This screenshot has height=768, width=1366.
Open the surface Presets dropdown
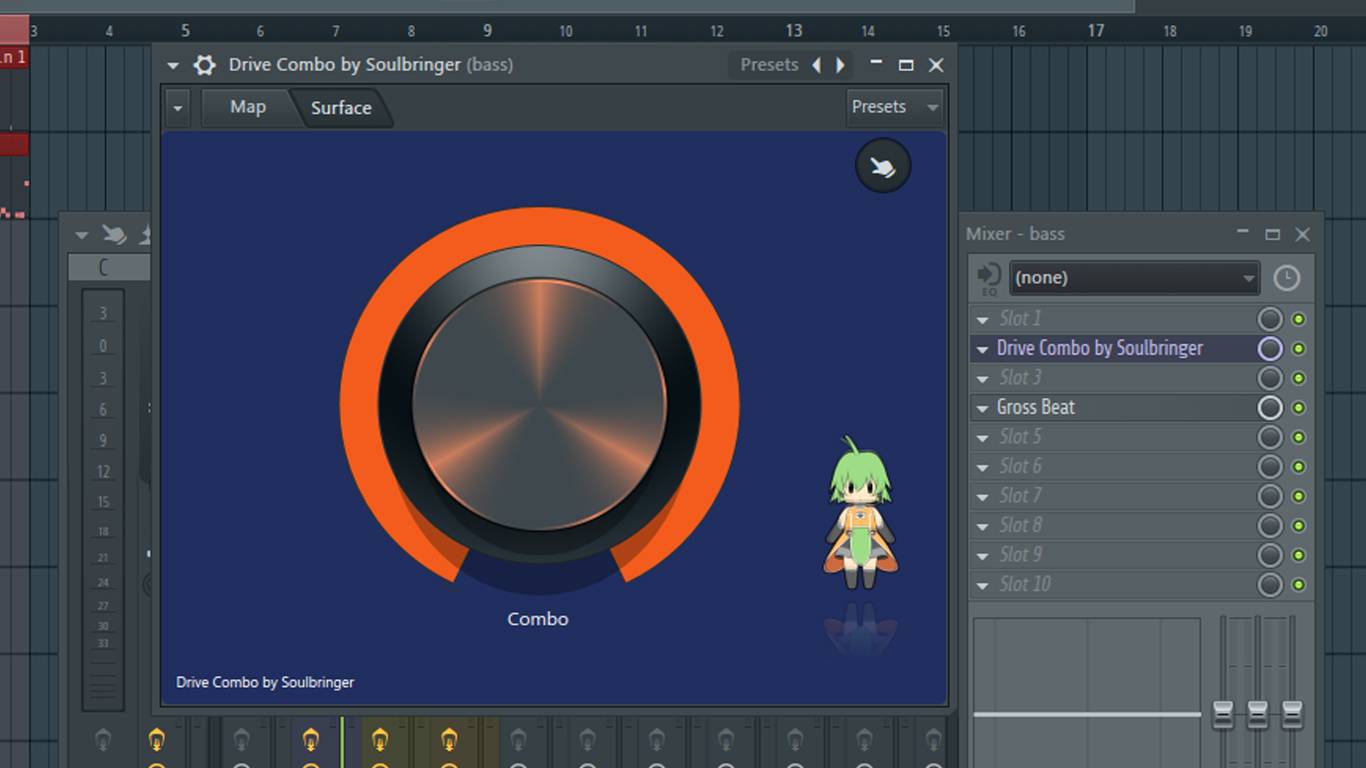pyautogui.click(x=894, y=107)
